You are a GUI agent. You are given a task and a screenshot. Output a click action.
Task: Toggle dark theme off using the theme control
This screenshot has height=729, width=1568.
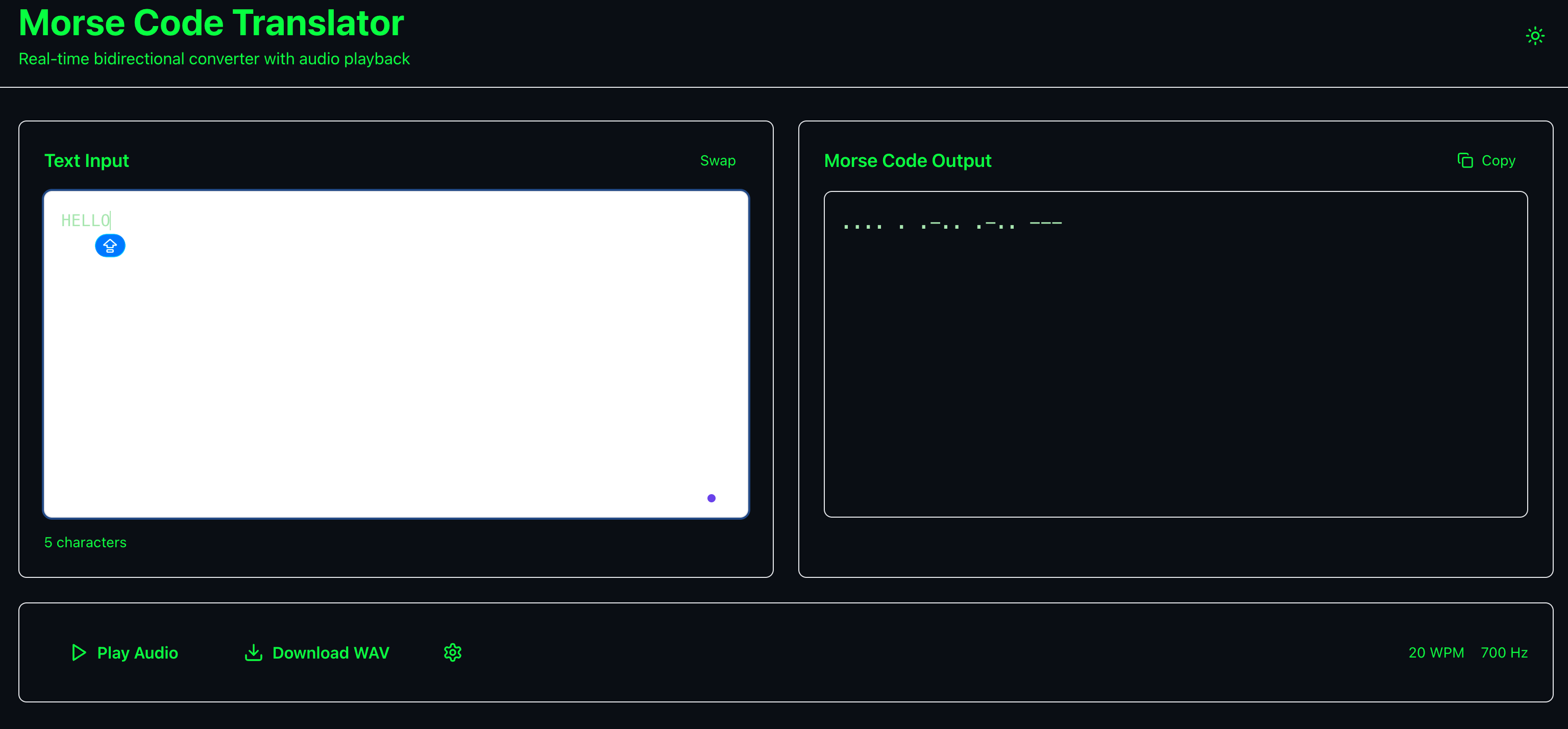[1535, 36]
